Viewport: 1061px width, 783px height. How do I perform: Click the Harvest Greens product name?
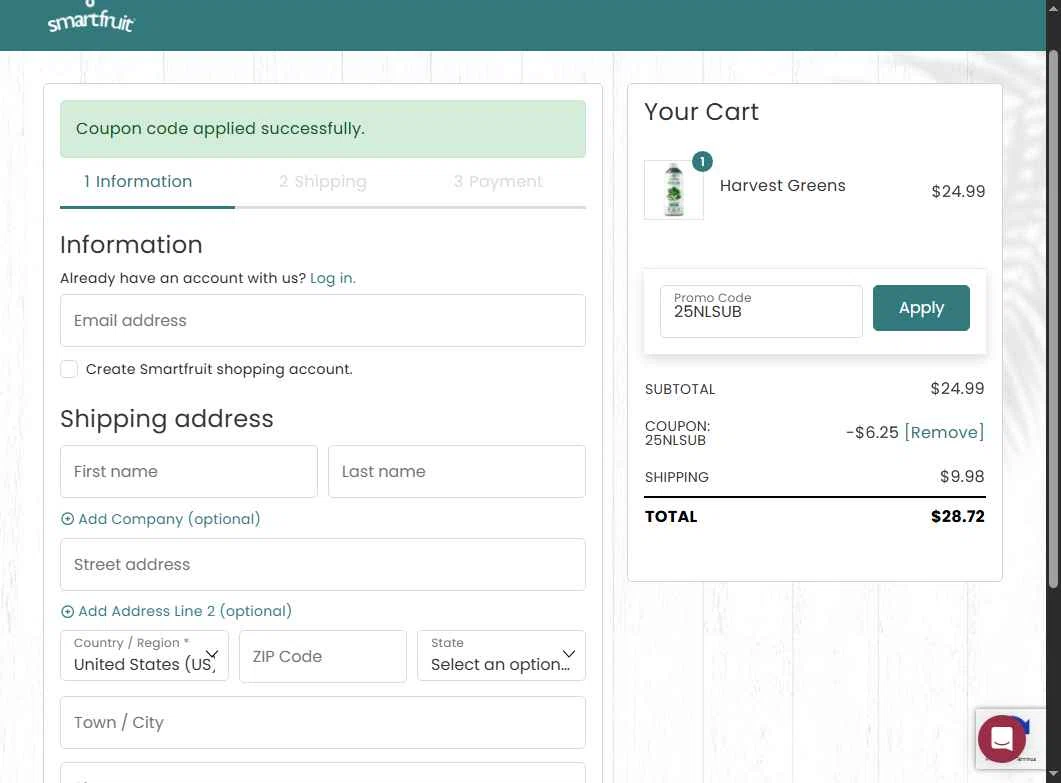tap(782, 185)
